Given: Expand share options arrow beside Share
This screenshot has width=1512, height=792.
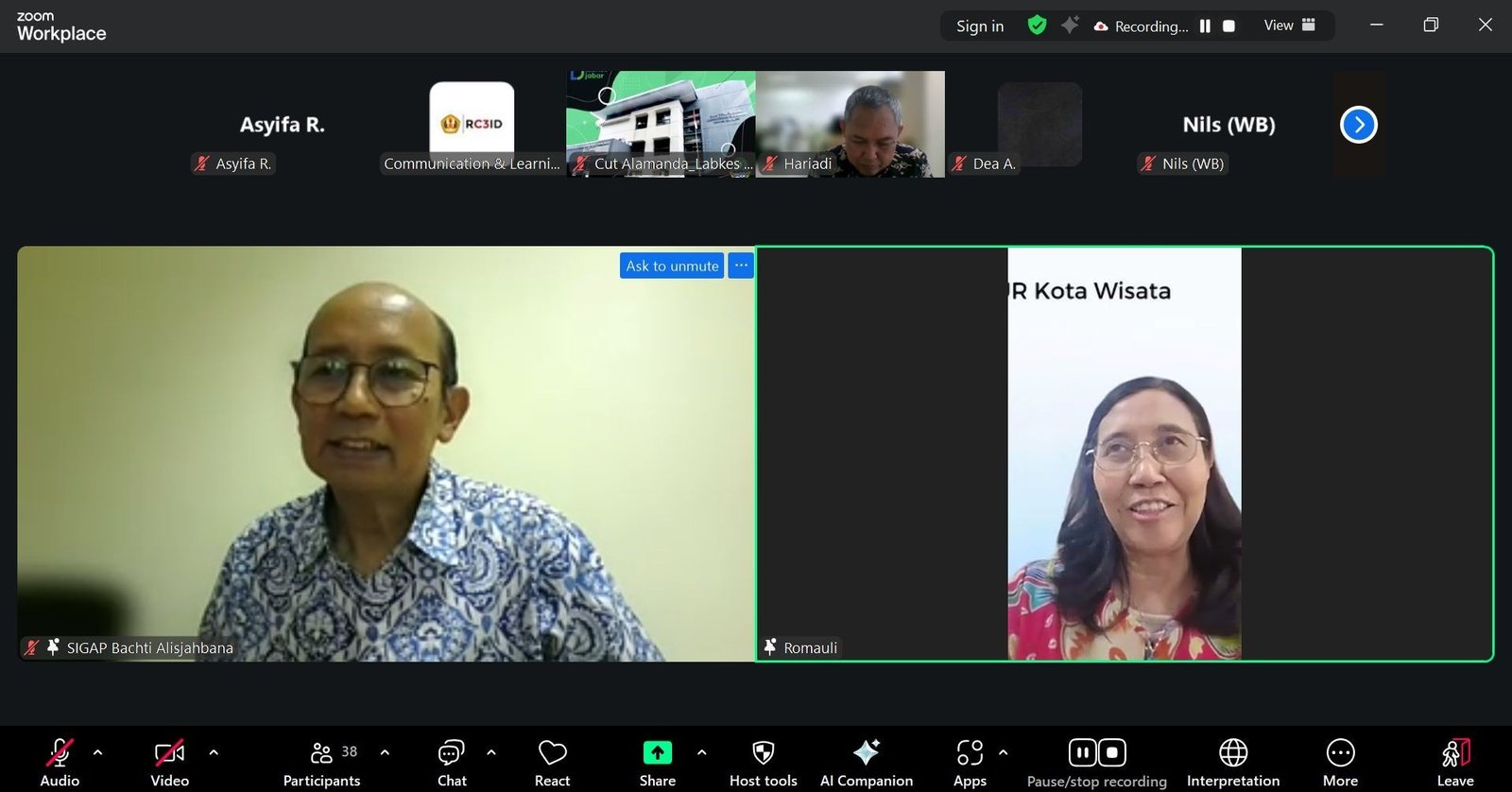Looking at the screenshot, I should [x=701, y=753].
